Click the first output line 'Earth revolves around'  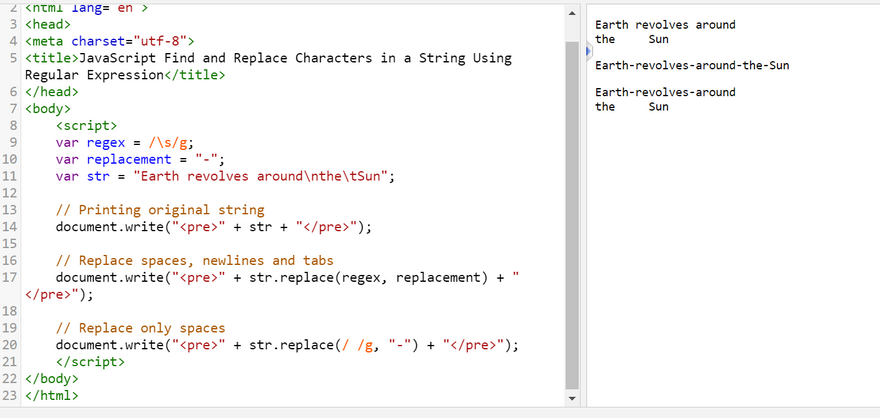[x=665, y=25]
